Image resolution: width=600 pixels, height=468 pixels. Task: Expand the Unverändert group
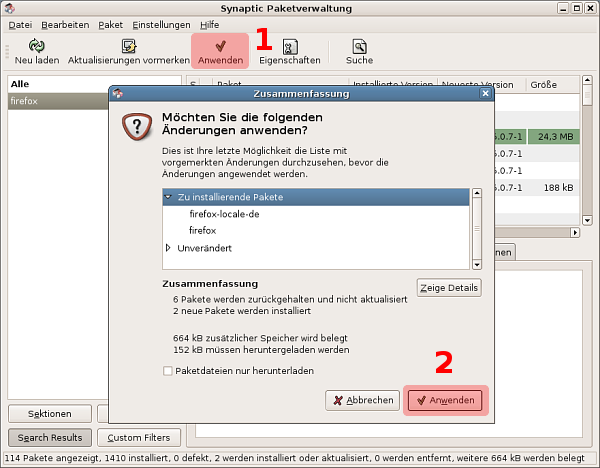tap(168, 248)
